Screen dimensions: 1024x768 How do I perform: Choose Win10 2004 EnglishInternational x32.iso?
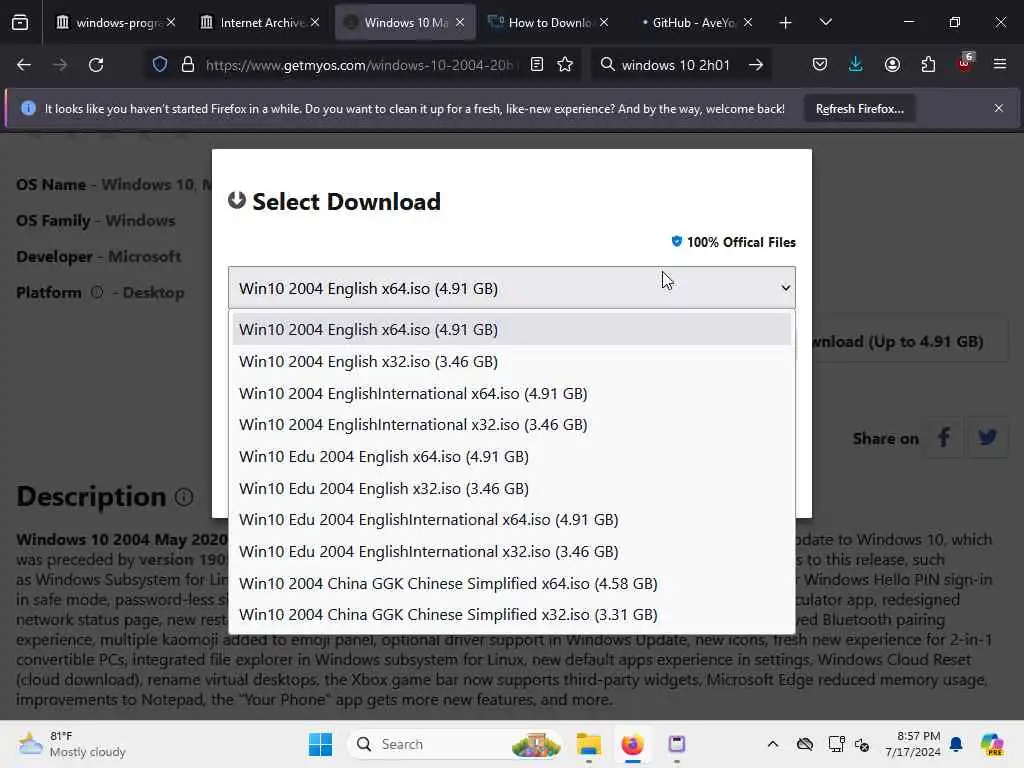(x=511, y=425)
